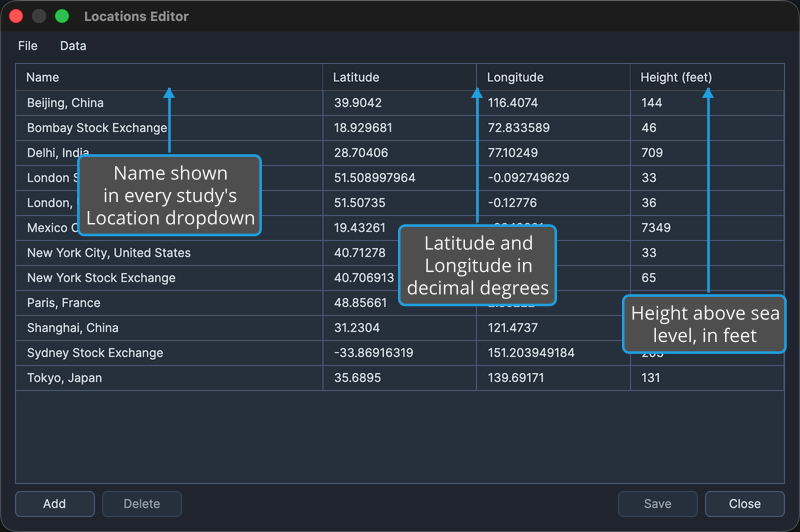Select the Bombay Stock Exchange name cell
Viewport: 800px width, 532px height.
169,128
